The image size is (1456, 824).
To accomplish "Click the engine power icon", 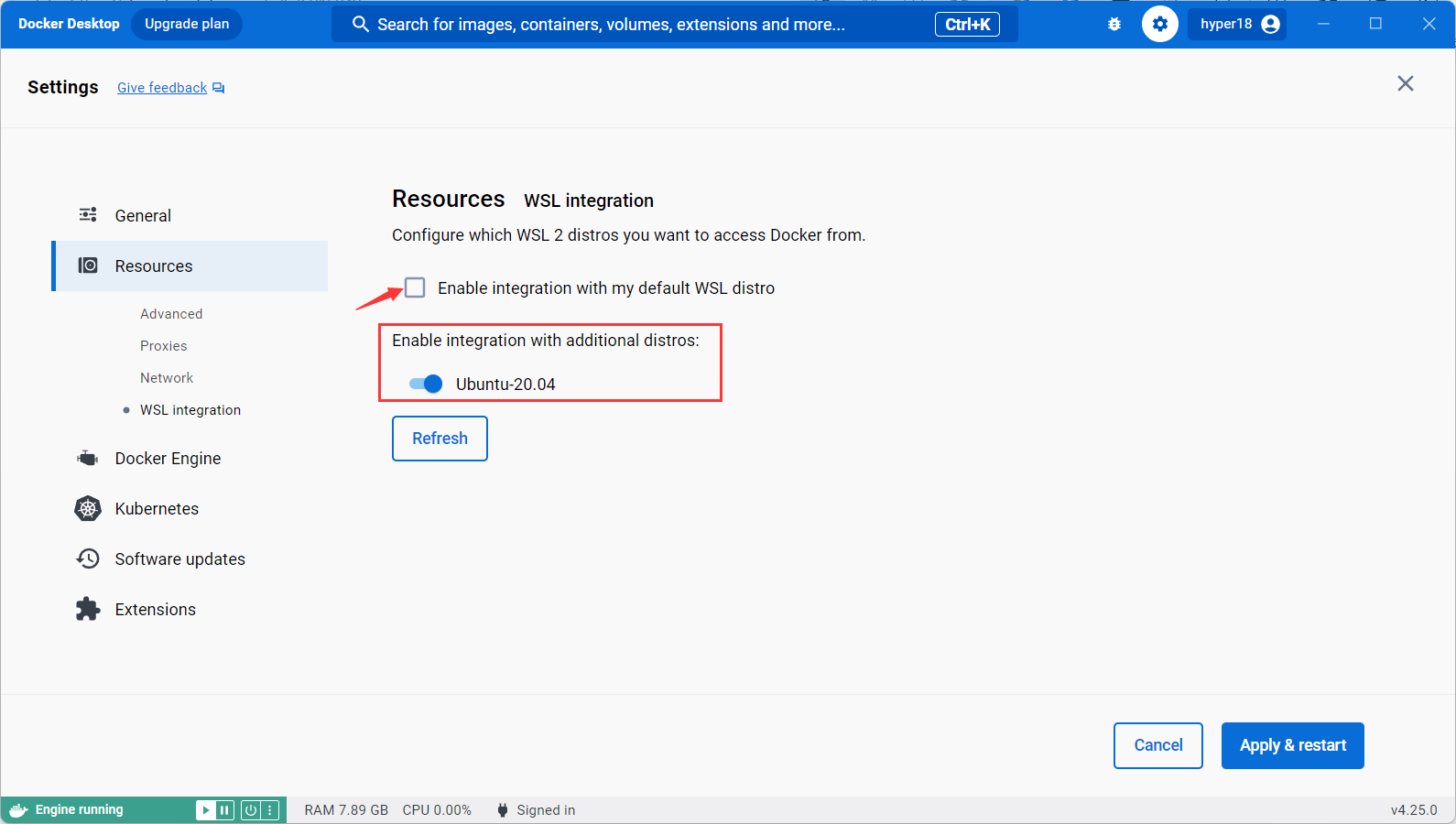I will pos(251,810).
